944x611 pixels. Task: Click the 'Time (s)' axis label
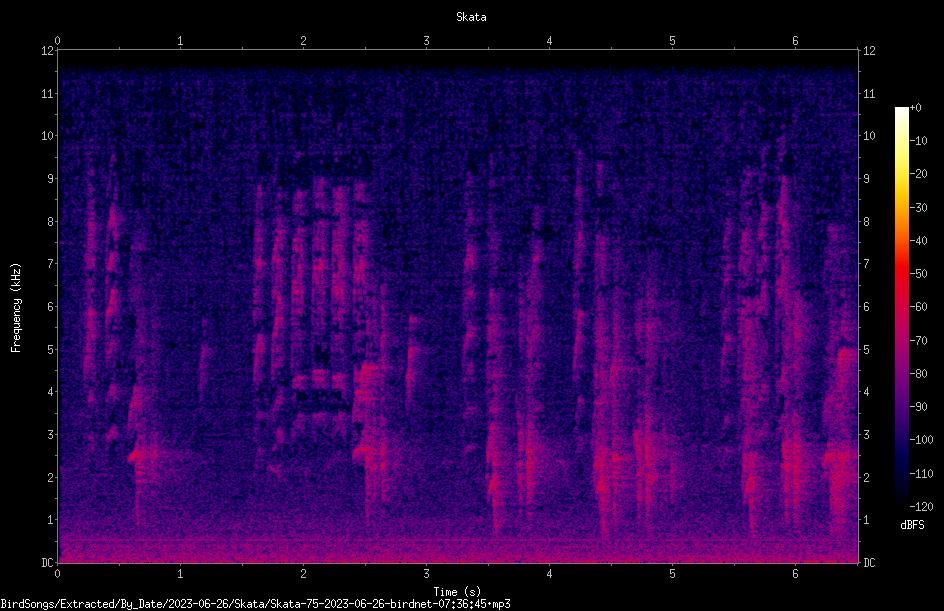457,592
